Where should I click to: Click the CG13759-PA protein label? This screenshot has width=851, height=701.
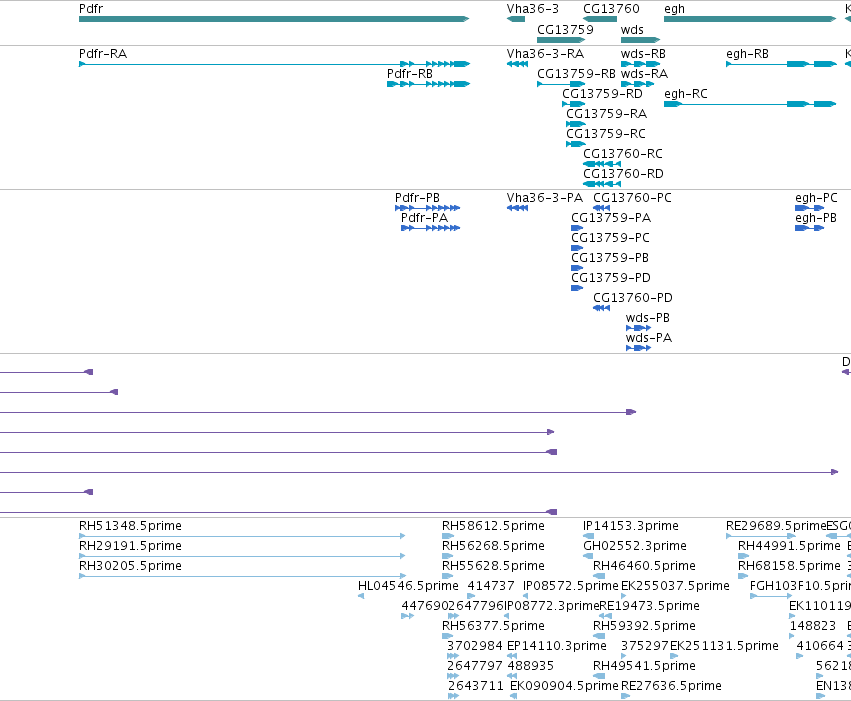click(x=611, y=218)
